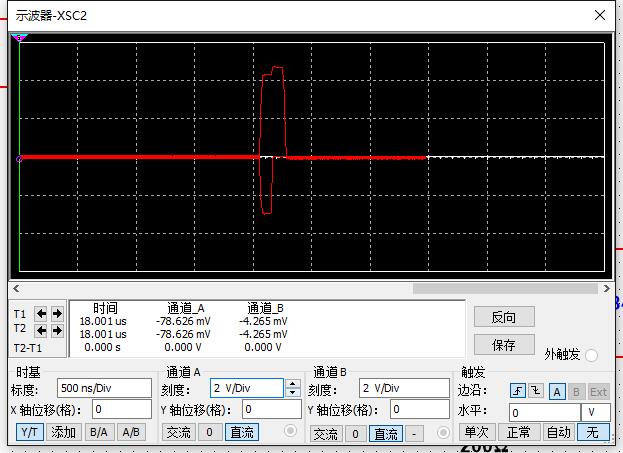Set channel B coupling to 交流 (AC)
This screenshot has width=623, height=453.
326,434
